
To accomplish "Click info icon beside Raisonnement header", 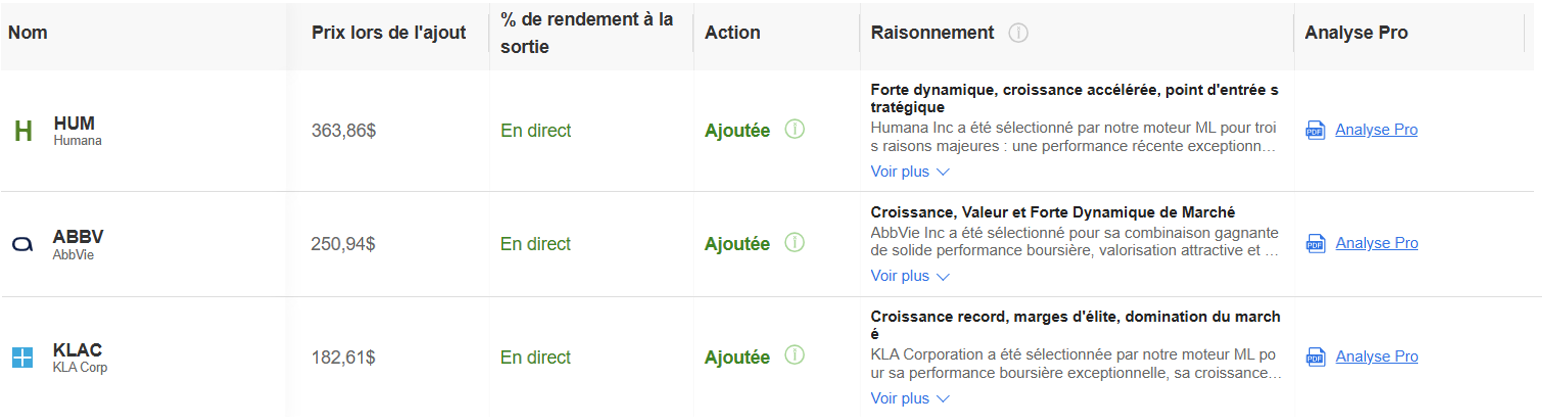I will pos(1018,33).
